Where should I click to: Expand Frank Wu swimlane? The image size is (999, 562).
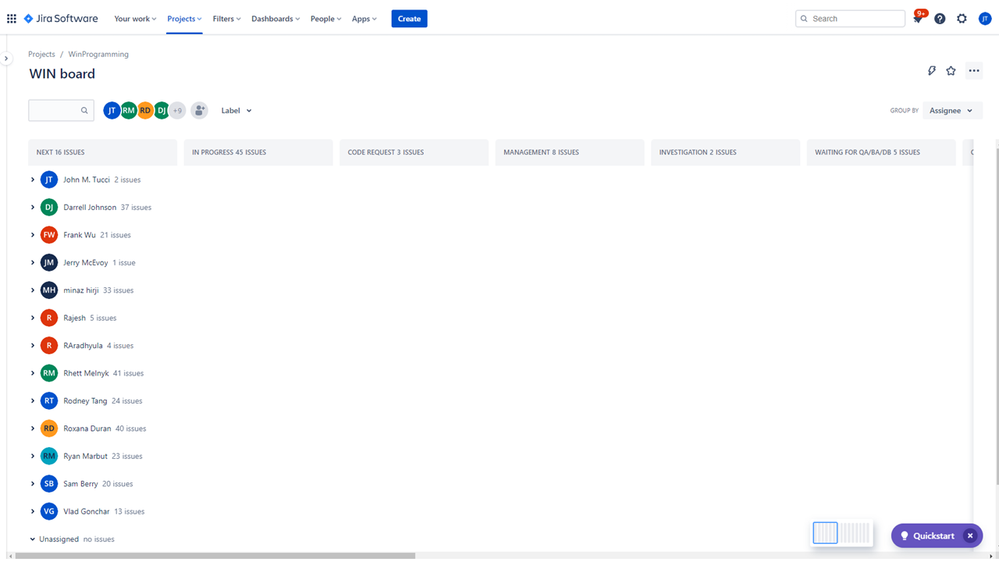click(x=32, y=234)
